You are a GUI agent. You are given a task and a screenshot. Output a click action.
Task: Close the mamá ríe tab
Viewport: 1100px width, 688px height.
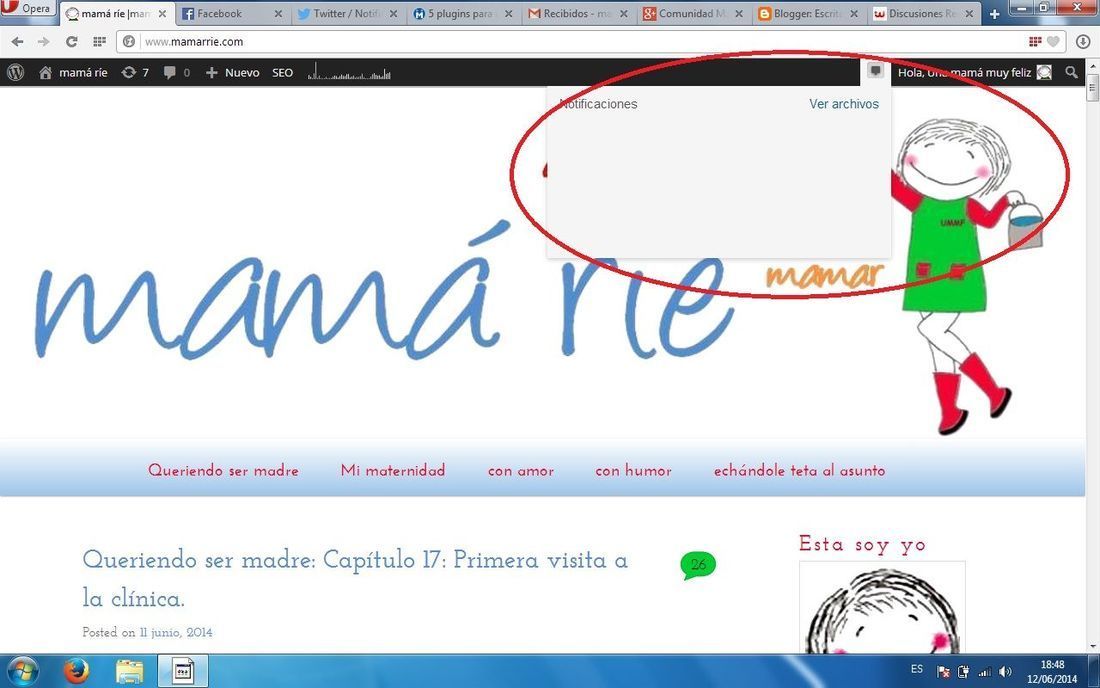tap(162, 14)
